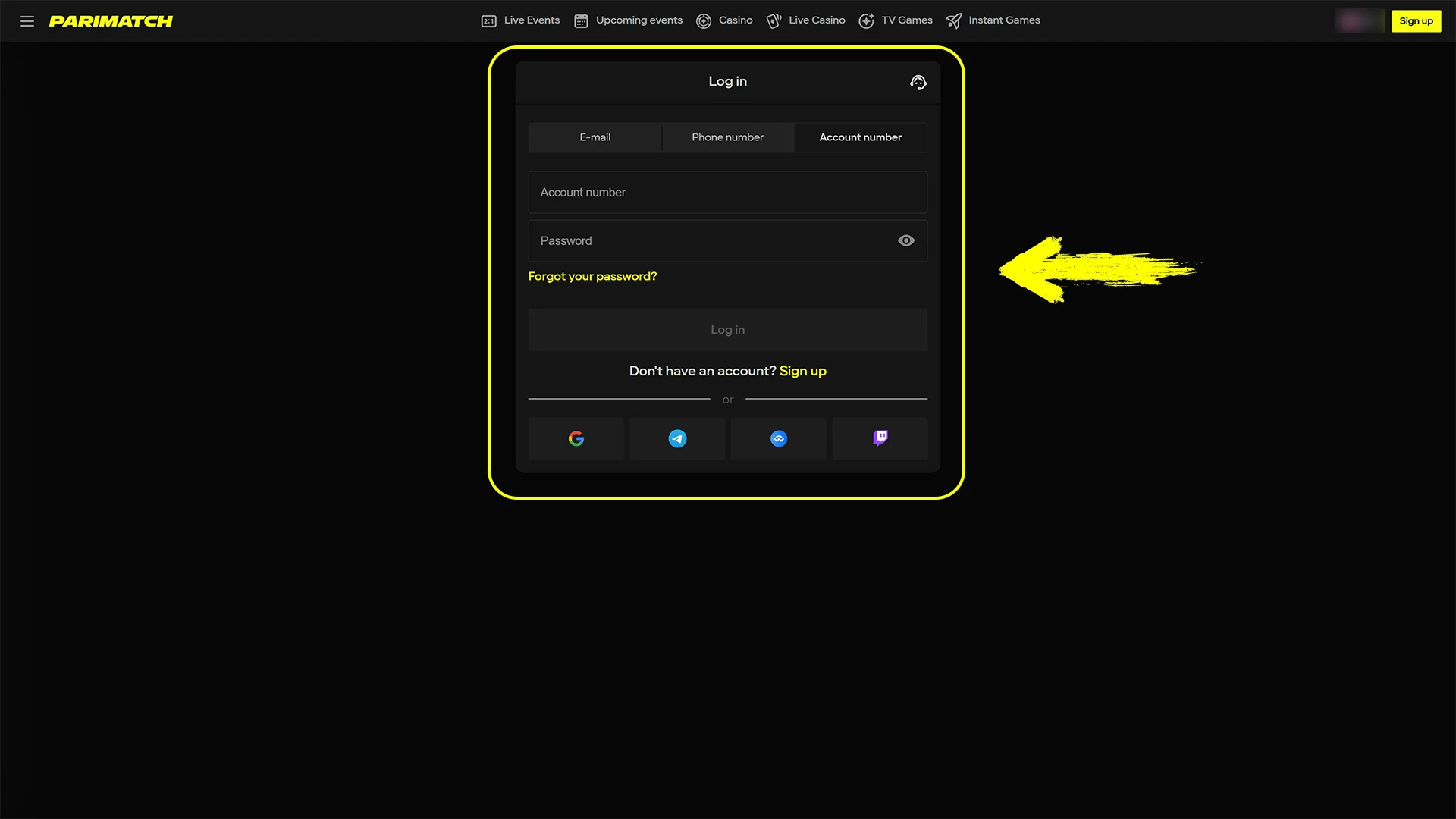Click the Parimatch logo
This screenshot has width=1456, height=819.
(x=111, y=20)
